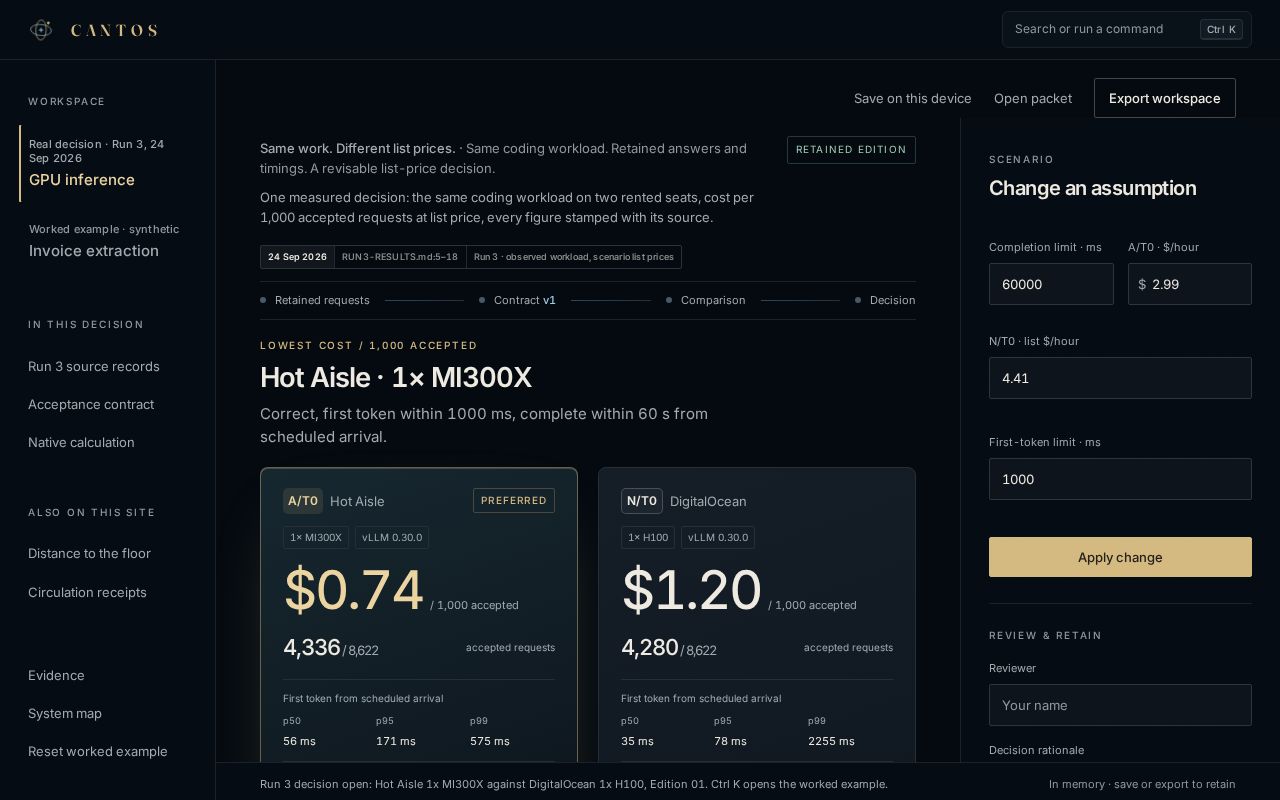This screenshot has height=800, width=1280.
Task: Click the RUN3-RESULTS.md:5–18 source stamp
Action: click(x=400, y=257)
